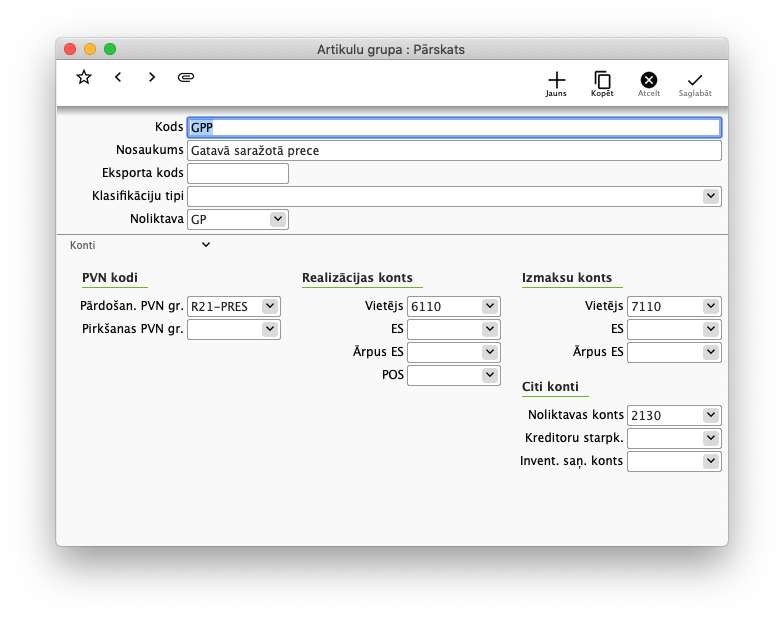Click the Klasifikāciju tipi label

(138, 196)
